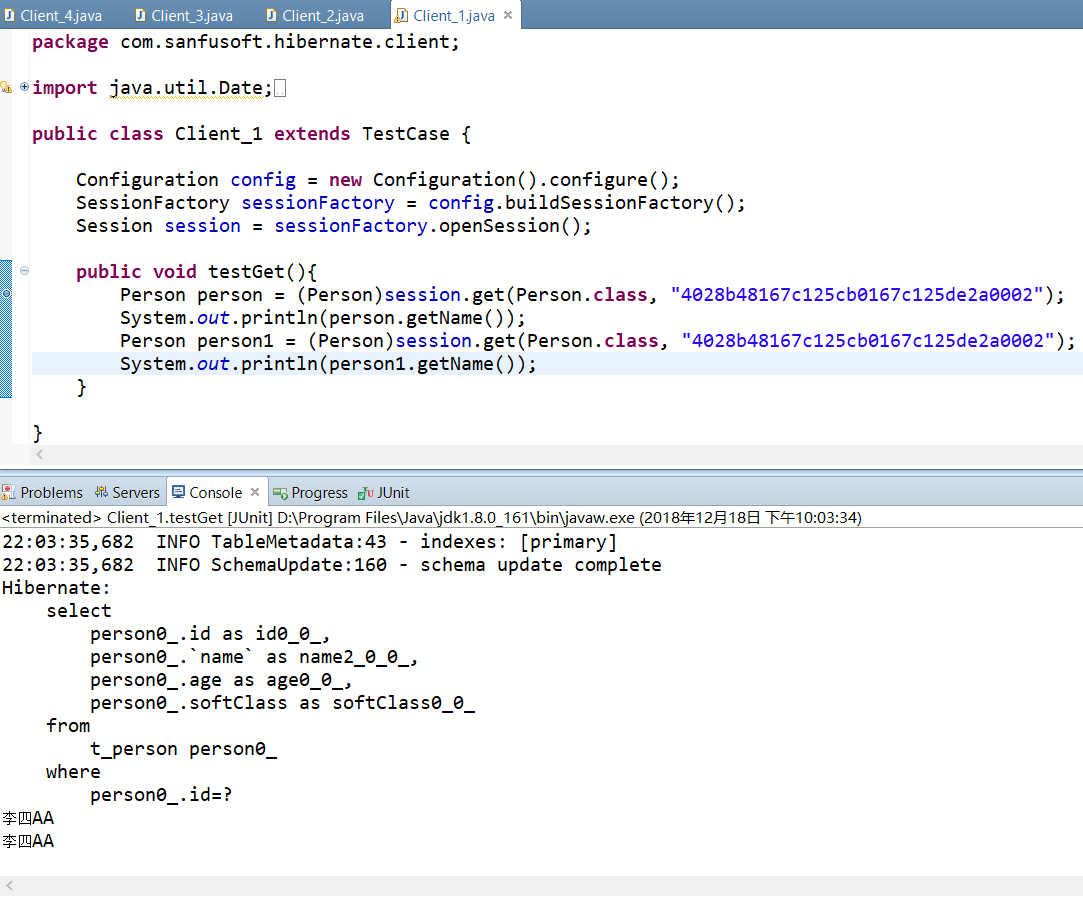The height and width of the screenshot is (898, 1083).
Task: Click 'person0_.id=?' console line
Action: coord(161,795)
